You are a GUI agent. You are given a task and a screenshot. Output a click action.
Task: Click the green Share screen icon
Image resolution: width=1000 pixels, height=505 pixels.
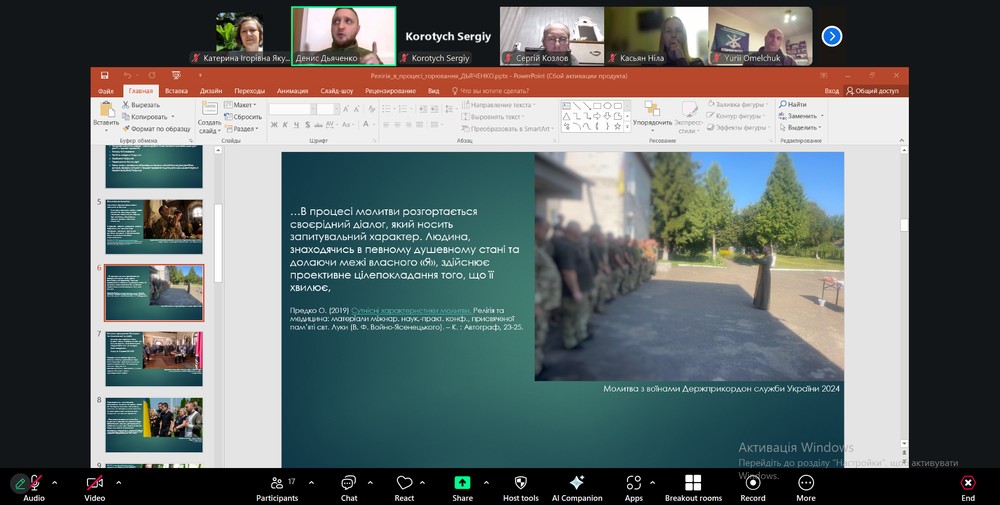click(x=462, y=483)
